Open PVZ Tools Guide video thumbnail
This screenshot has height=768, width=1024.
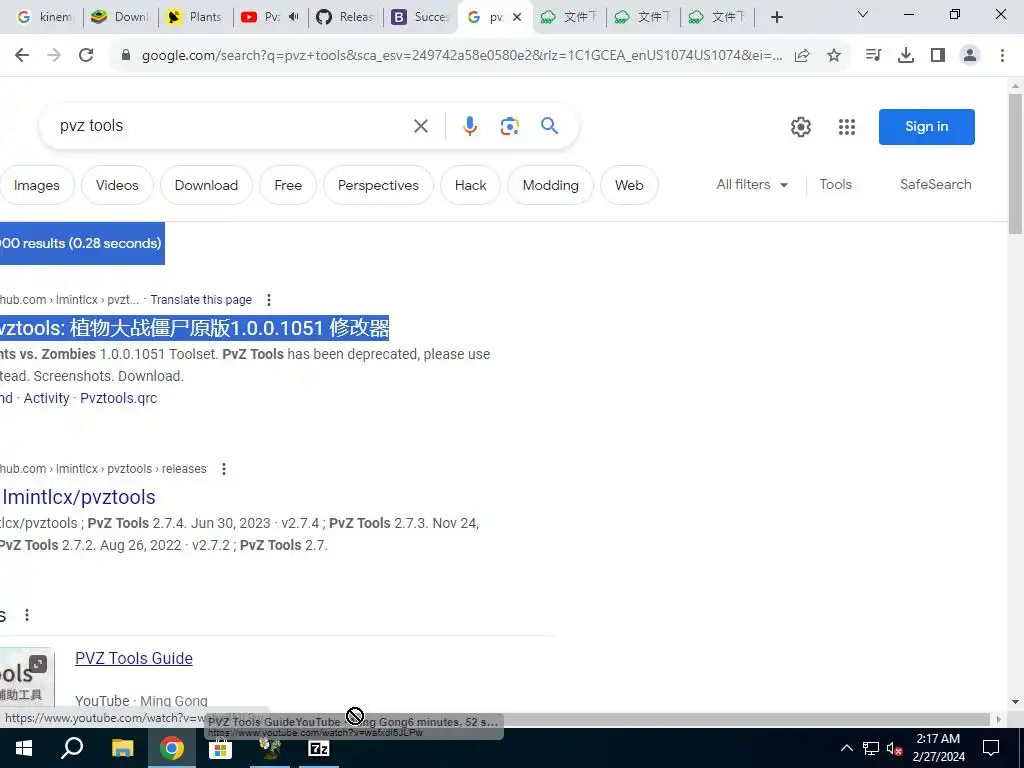pyautogui.click(x=26, y=679)
